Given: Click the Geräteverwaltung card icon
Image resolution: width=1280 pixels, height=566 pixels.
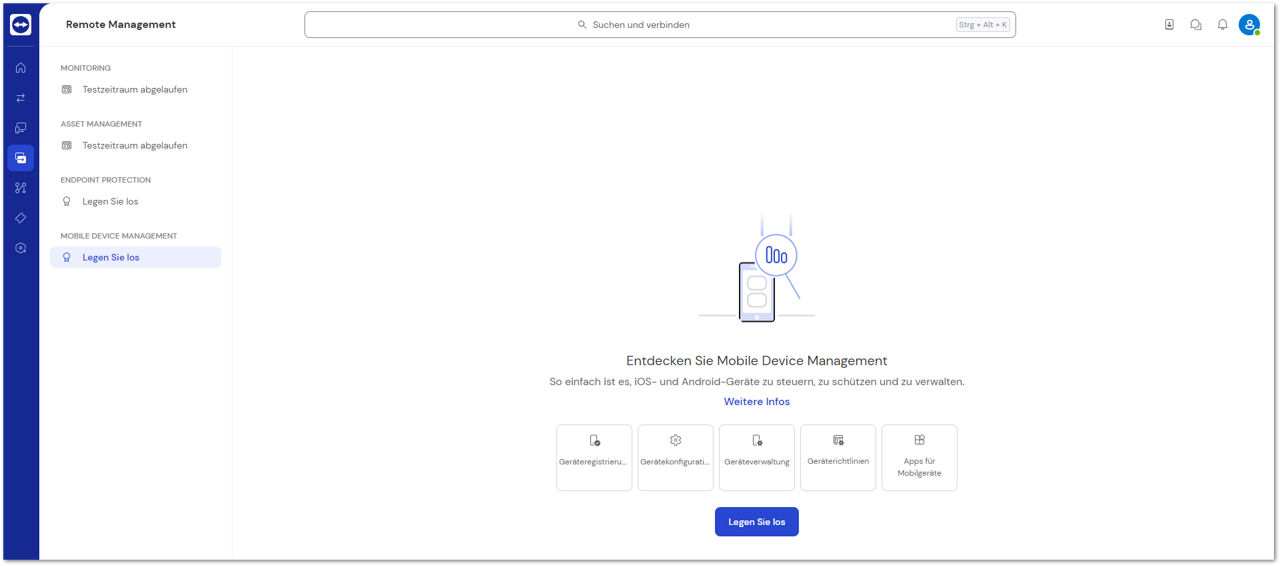Looking at the screenshot, I should 757,440.
